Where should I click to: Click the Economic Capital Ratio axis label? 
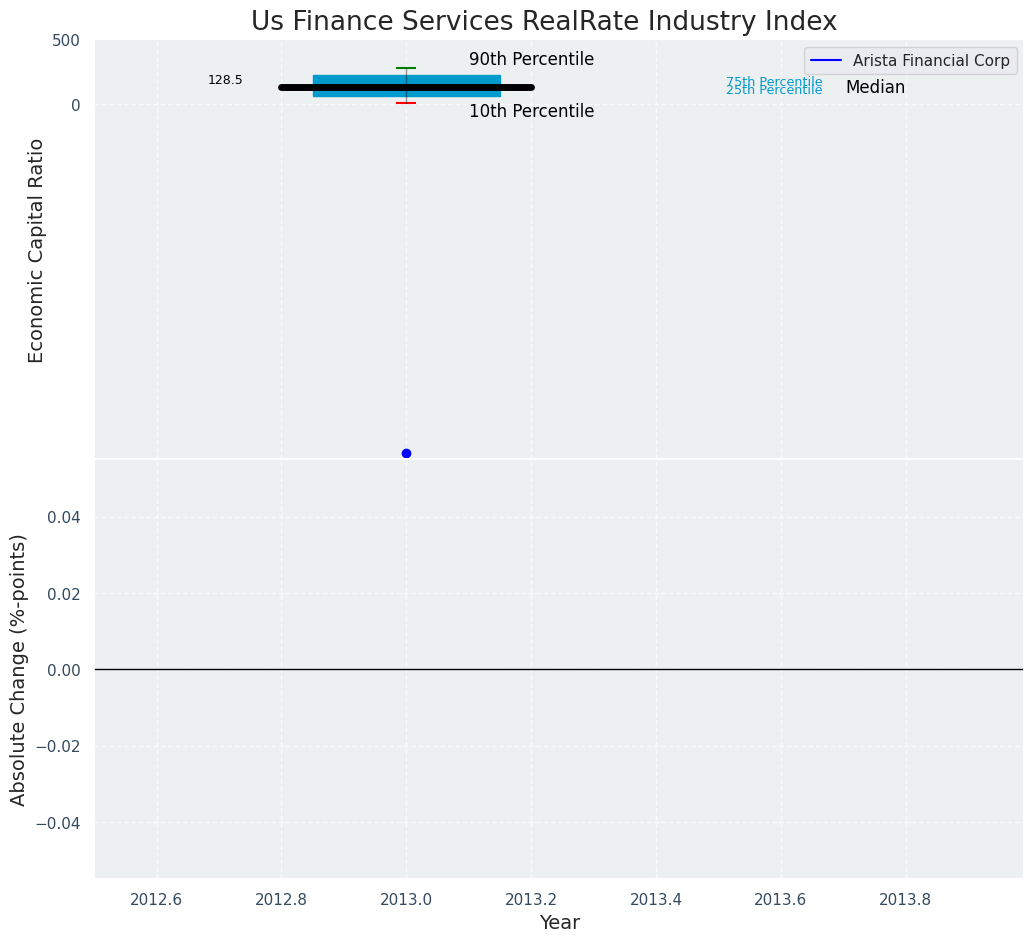tap(37, 250)
